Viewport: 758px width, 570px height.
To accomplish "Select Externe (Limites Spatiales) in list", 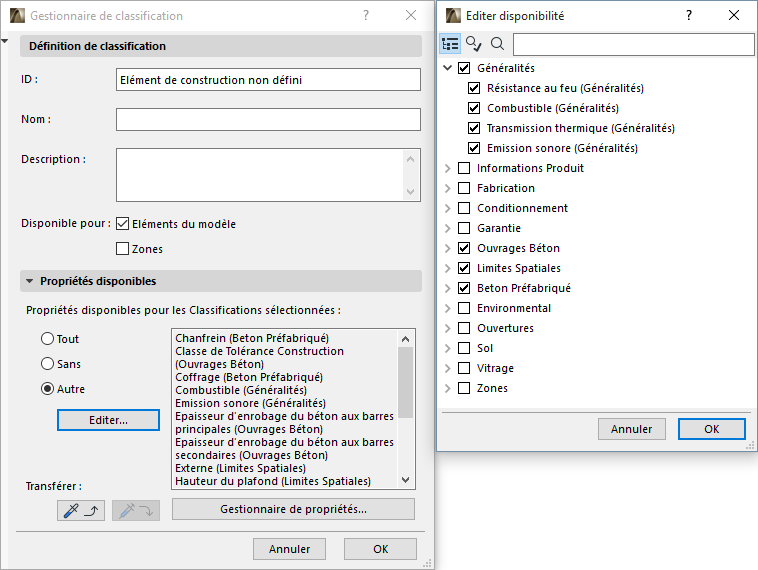I will point(240,468).
